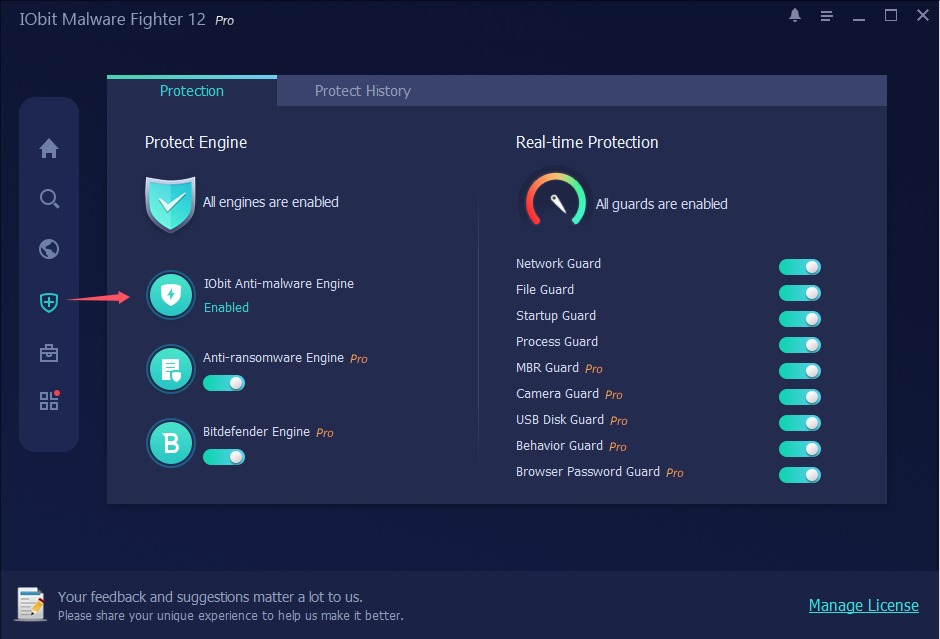Switch off USB Disk Guard
This screenshot has height=639, width=940.
800,423
